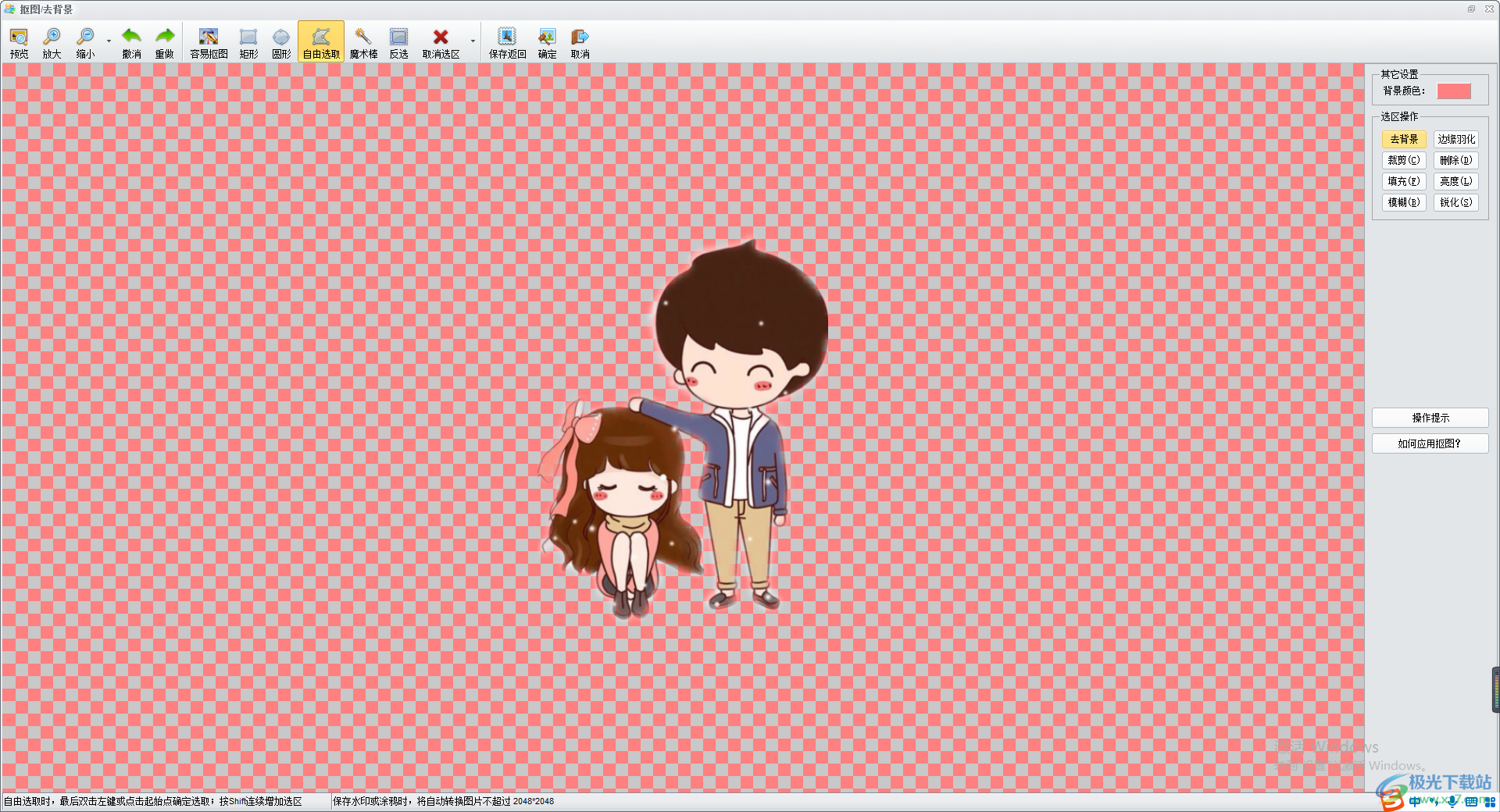
Task: Apply 边缘羽化 edge feathering
Action: point(1456,139)
